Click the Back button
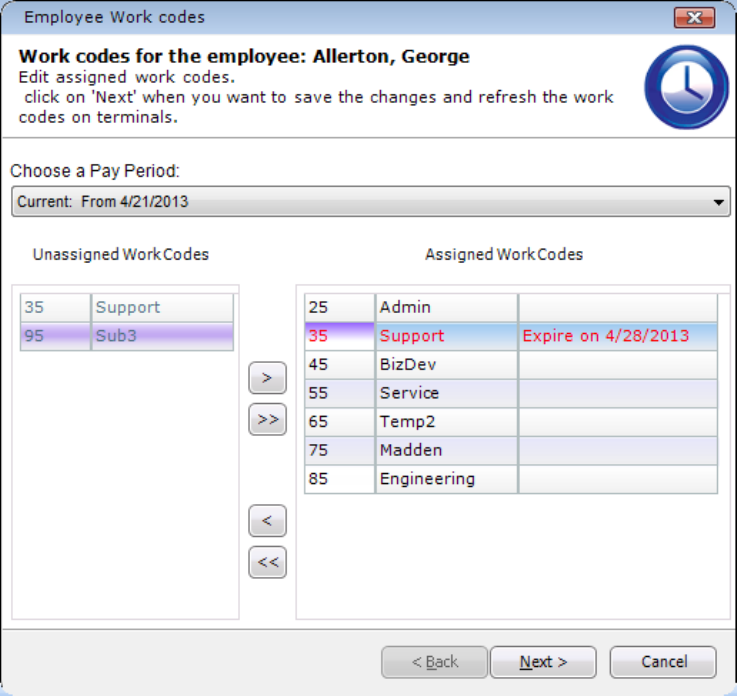Screen dimensions: 737x696 click(x=434, y=662)
